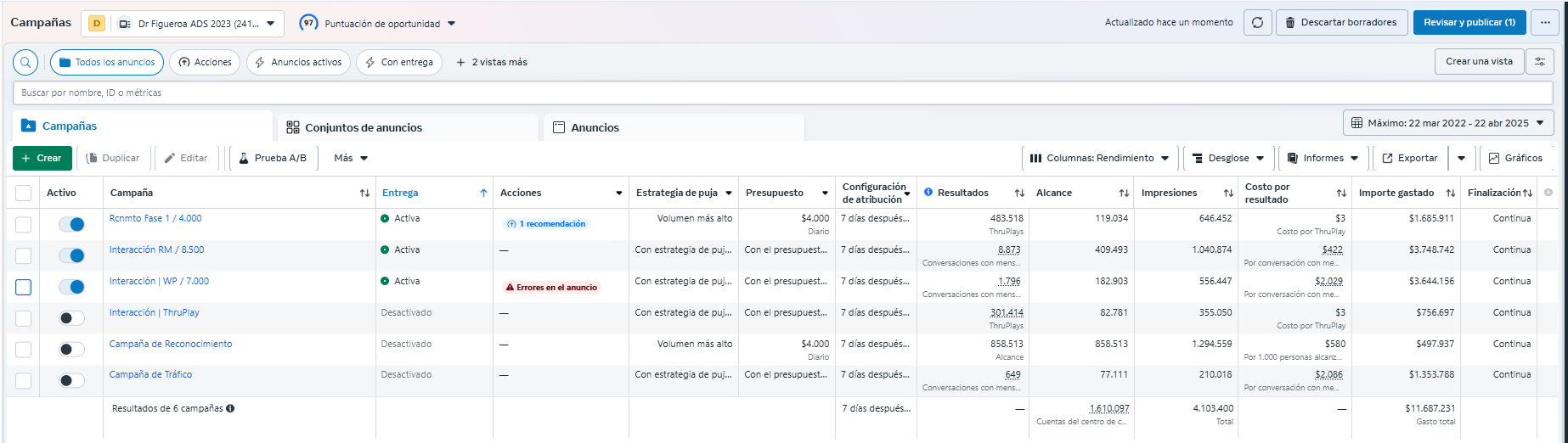
Task: Open the date range Máximo dropdown
Action: (1448, 123)
